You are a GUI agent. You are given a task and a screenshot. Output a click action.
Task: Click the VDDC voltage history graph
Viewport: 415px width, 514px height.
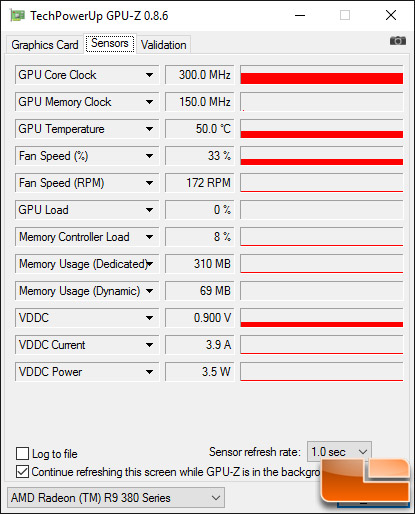pyautogui.click(x=322, y=318)
